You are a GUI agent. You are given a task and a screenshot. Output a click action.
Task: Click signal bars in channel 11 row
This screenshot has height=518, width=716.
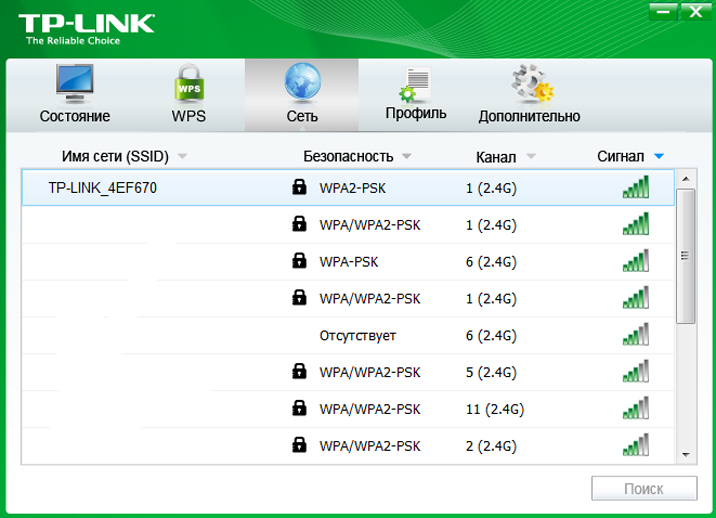[x=636, y=408]
